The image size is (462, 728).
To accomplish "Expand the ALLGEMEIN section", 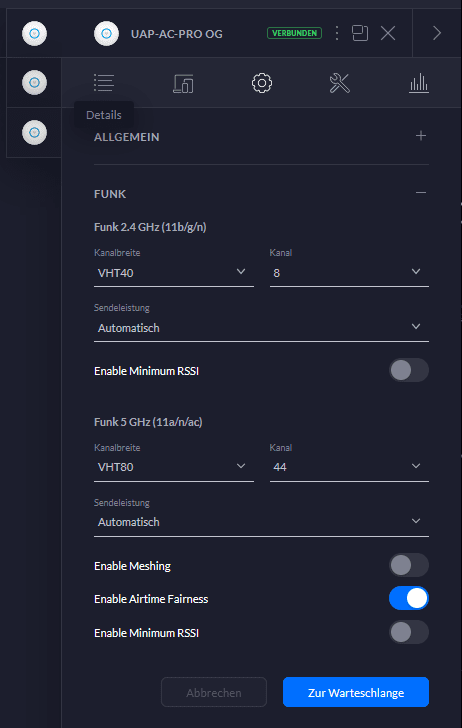I will [421, 136].
